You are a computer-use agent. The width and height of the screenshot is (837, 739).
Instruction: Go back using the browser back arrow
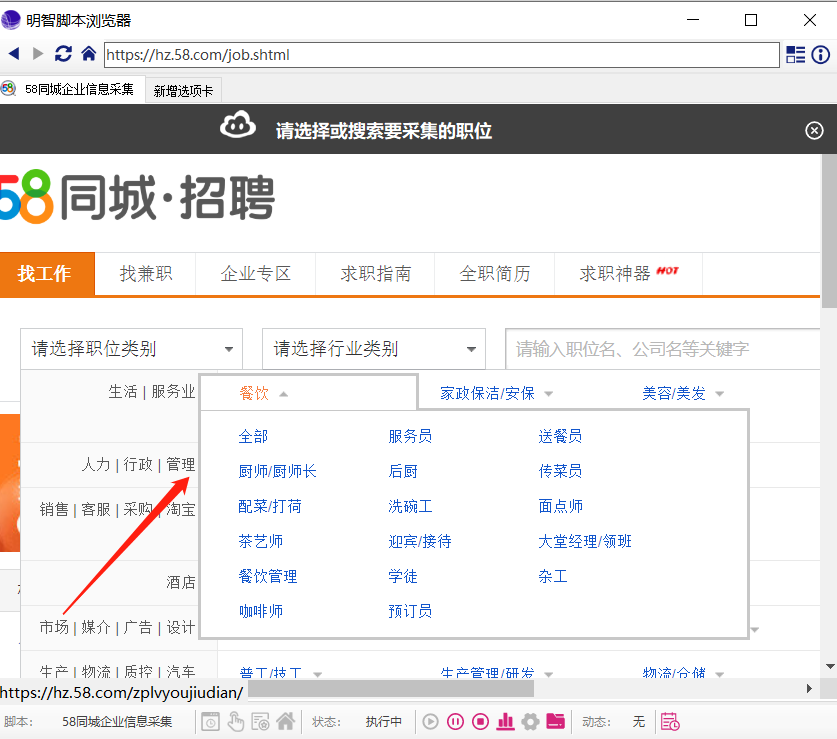(14, 54)
